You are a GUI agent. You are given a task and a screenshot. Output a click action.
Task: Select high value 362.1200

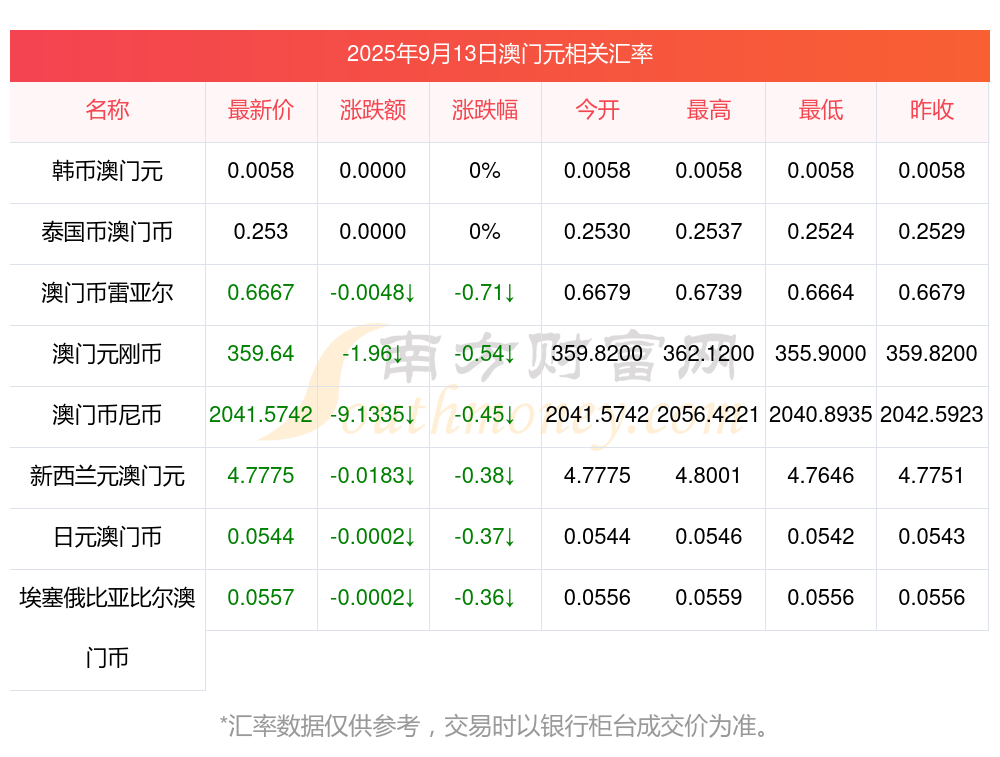point(709,353)
